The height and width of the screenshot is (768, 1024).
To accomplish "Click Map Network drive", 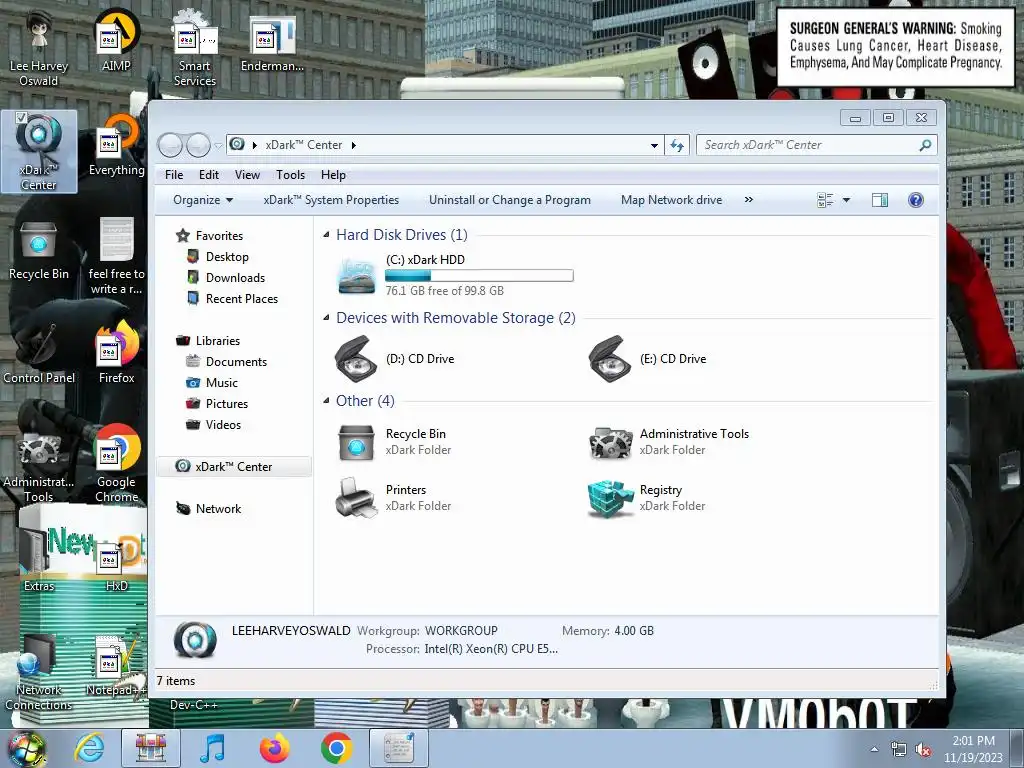I will pos(671,200).
